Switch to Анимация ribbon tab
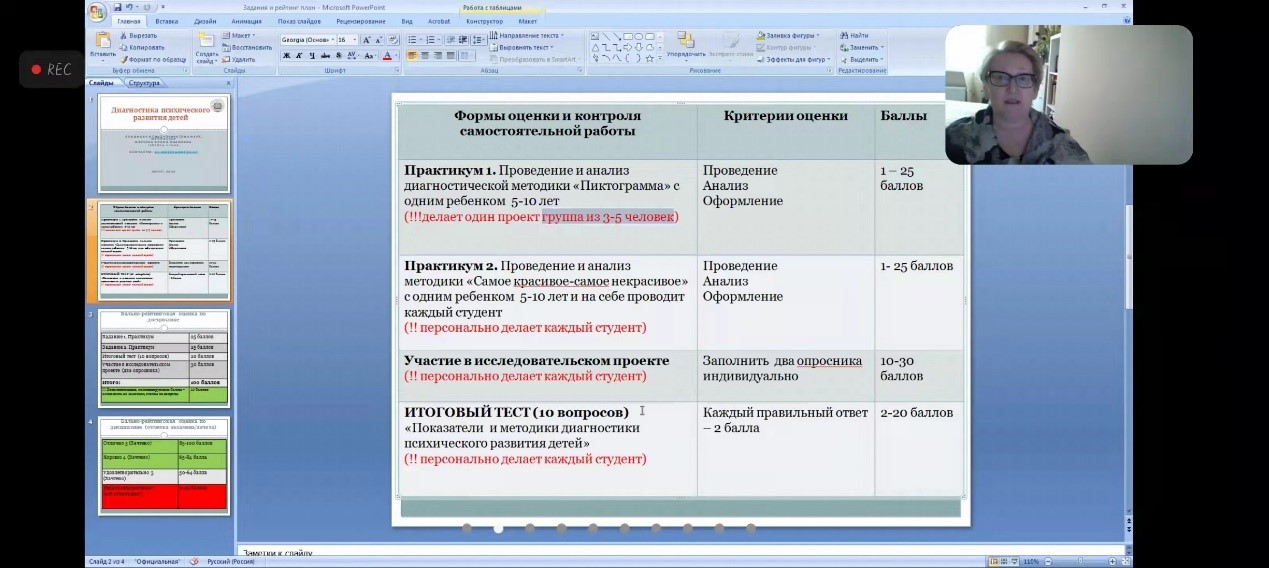1269x568 pixels. (x=246, y=21)
